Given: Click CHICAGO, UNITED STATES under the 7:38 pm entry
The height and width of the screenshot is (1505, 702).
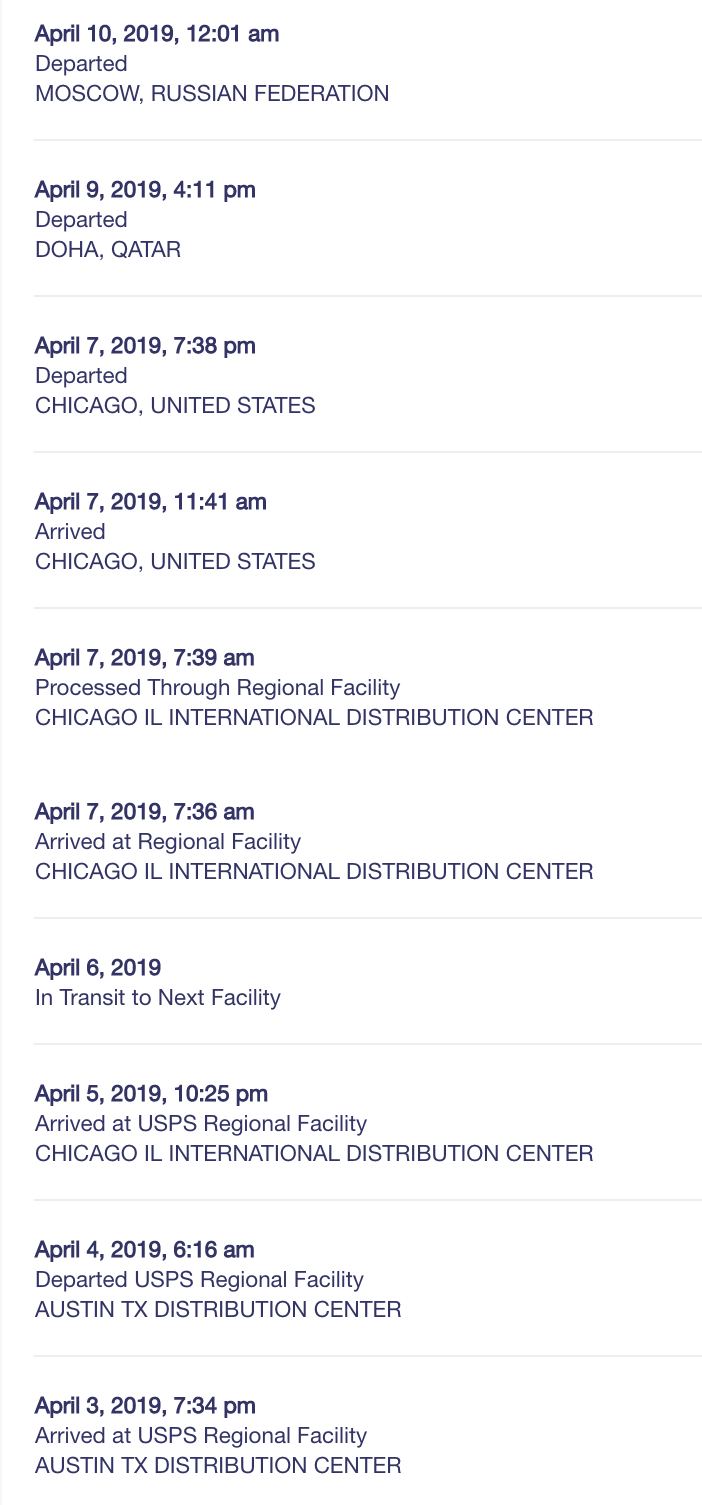Looking at the screenshot, I should pos(175,406).
